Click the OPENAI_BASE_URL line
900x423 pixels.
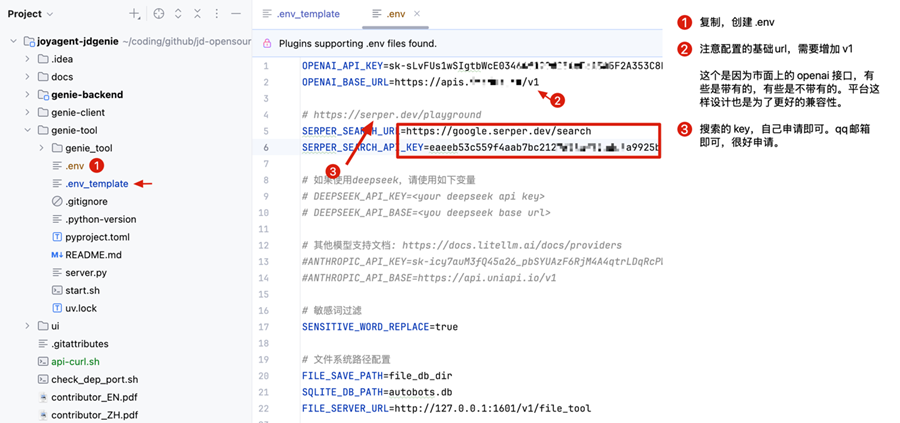420,82
